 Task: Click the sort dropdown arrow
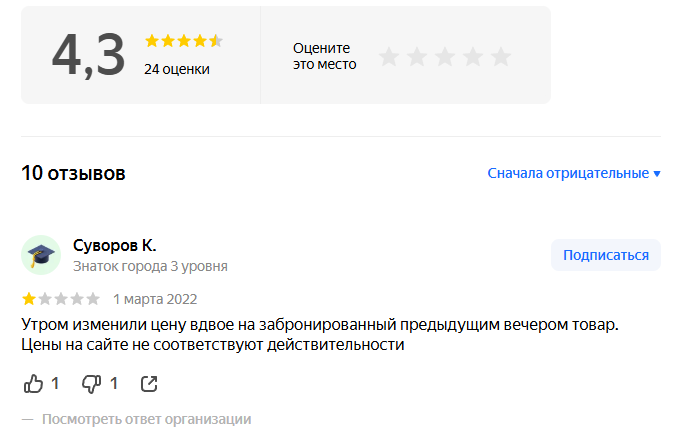point(657,174)
